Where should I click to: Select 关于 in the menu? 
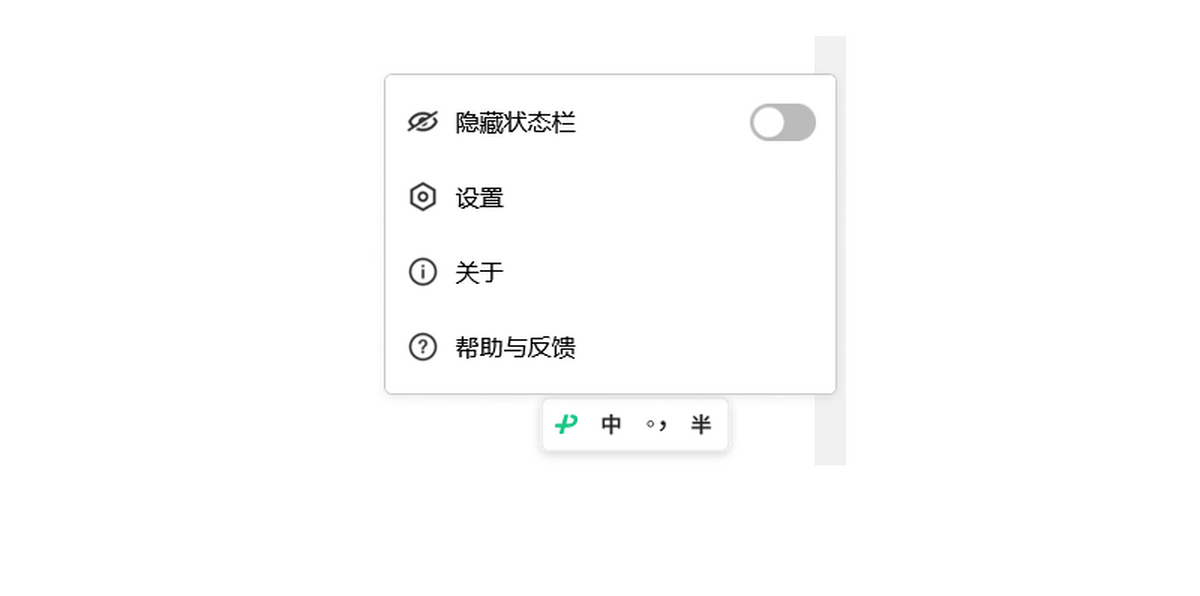tap(479, 272)
